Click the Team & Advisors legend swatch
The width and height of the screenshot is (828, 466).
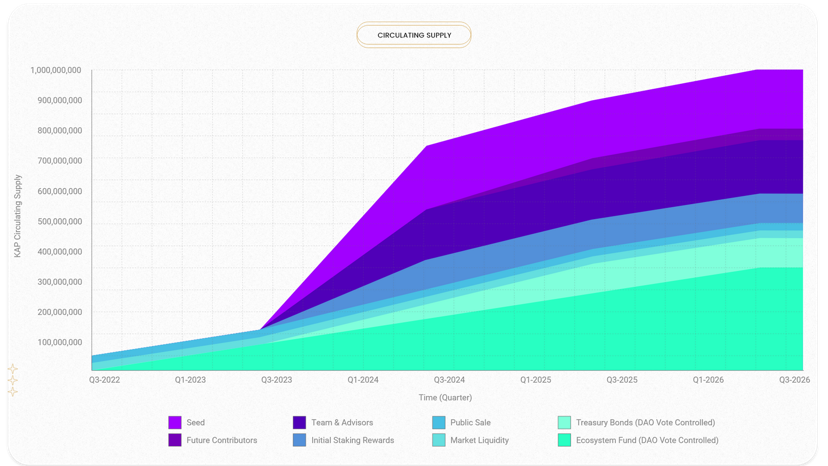click(299, 422)
